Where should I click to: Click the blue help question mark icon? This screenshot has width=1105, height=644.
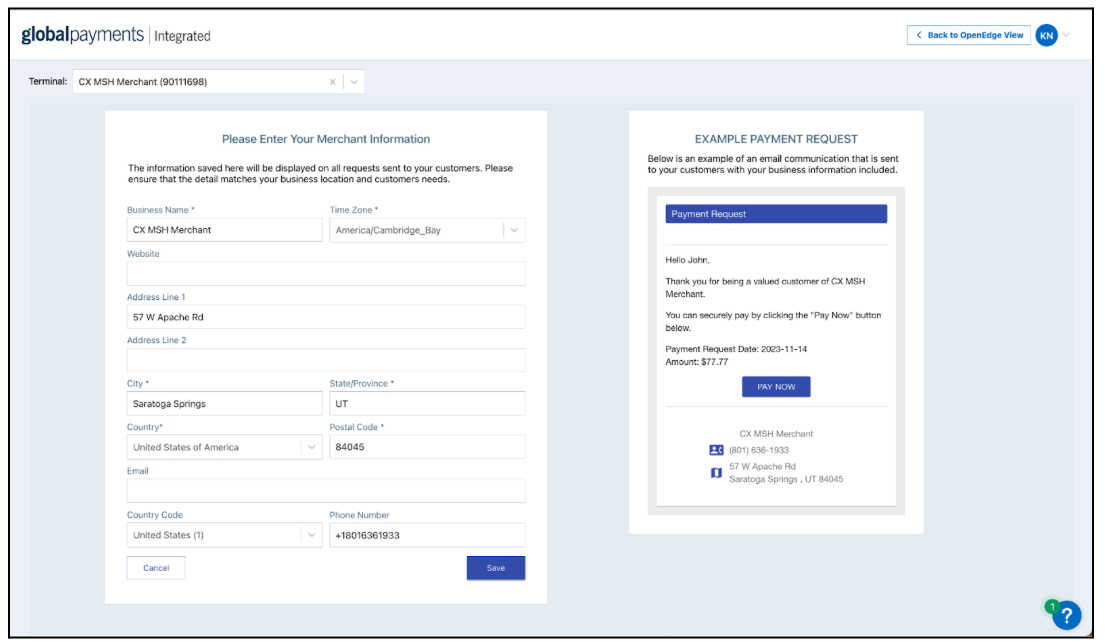click(1066, 615)
